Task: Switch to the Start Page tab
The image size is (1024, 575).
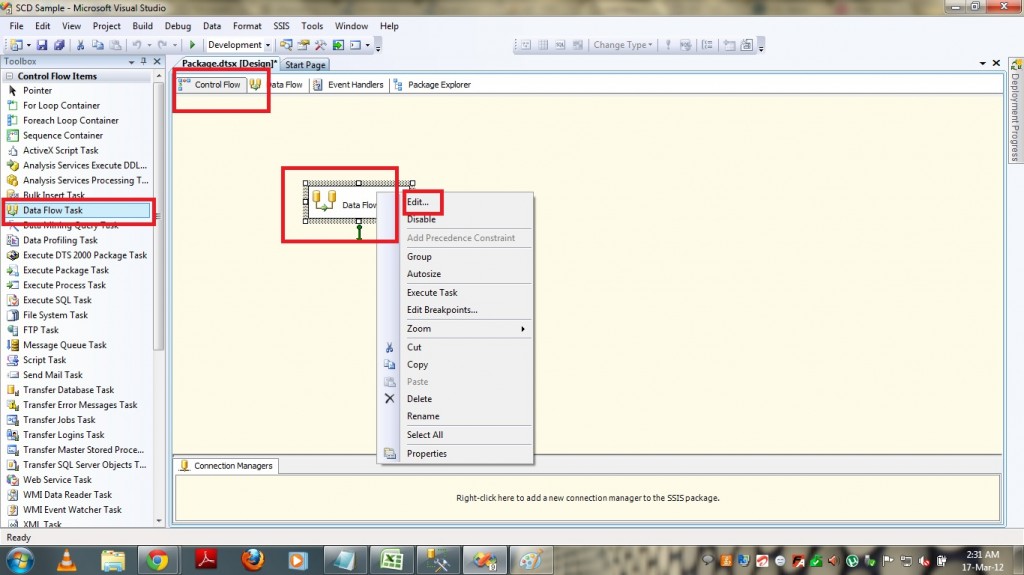Action: (x=305, y=65)
